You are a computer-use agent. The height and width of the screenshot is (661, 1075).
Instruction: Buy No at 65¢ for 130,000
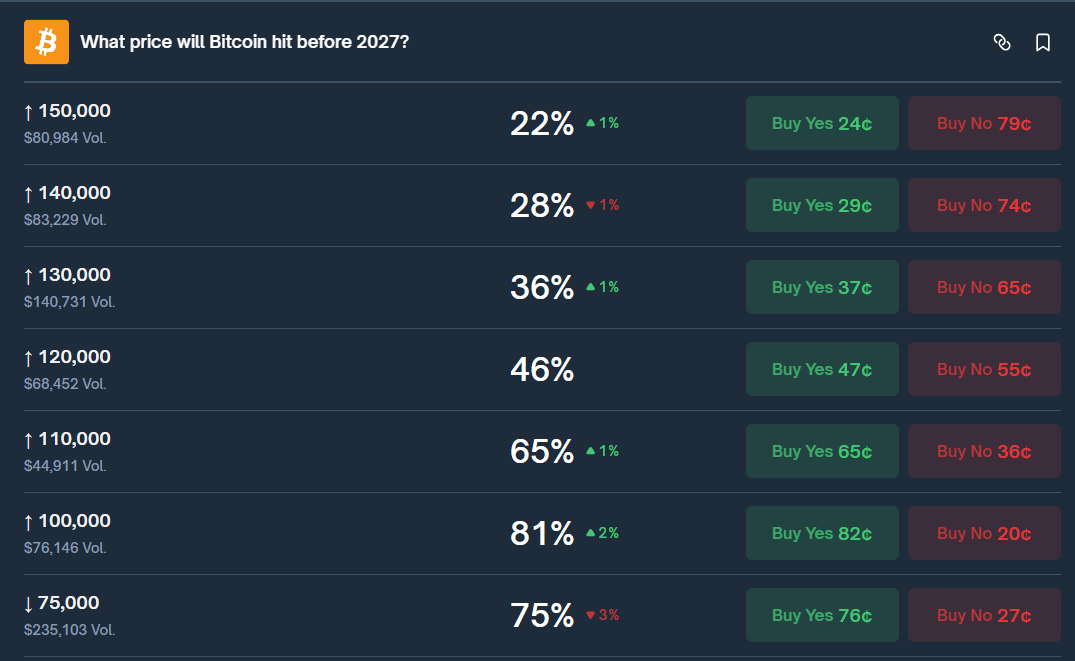(x=984, y=287)
